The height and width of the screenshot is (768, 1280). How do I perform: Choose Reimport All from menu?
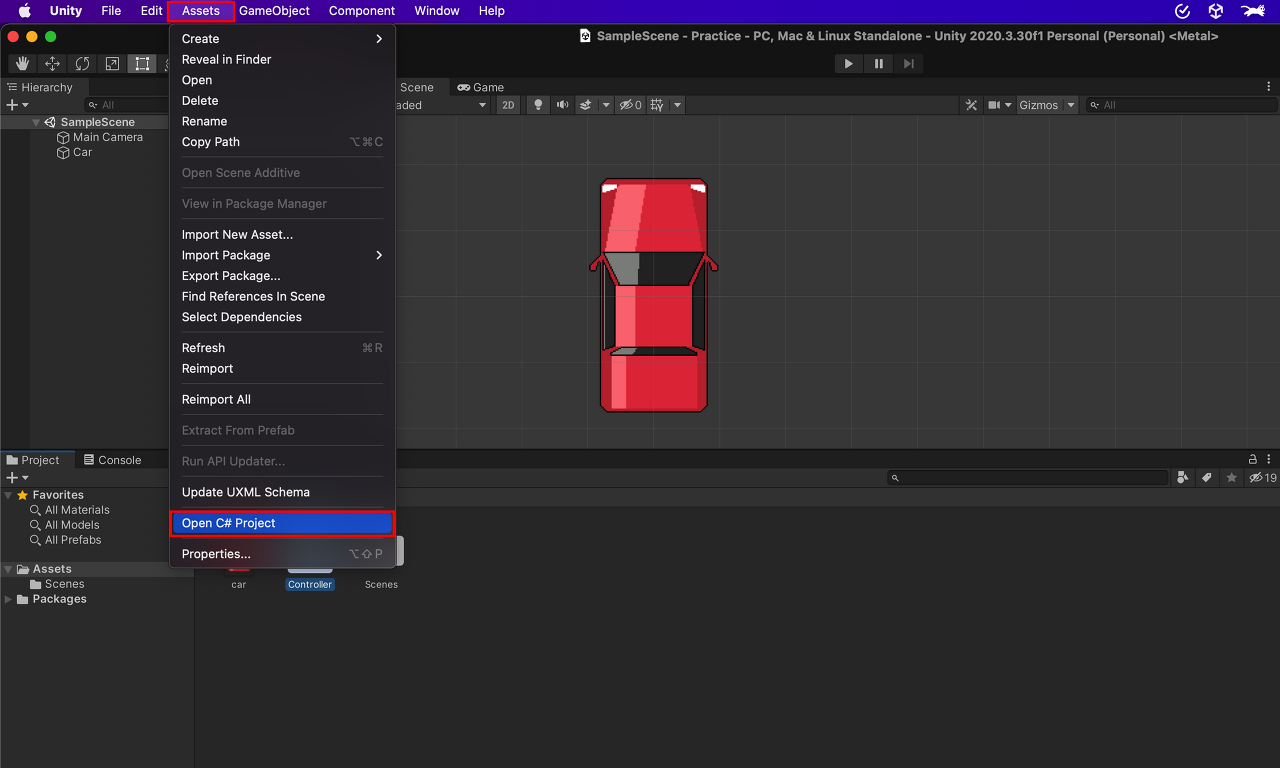coord(216,399)
